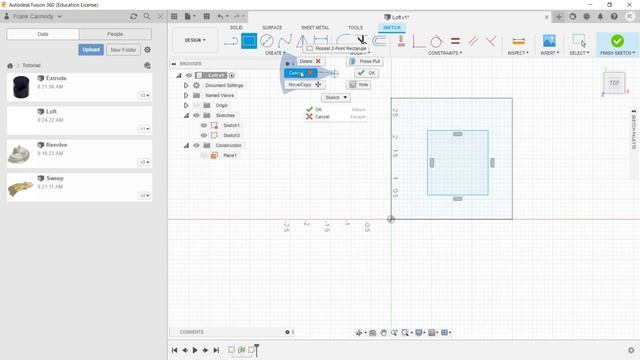Open the DESIGN workspace dropdown
The image size is (640, 360).
point(195,40)
